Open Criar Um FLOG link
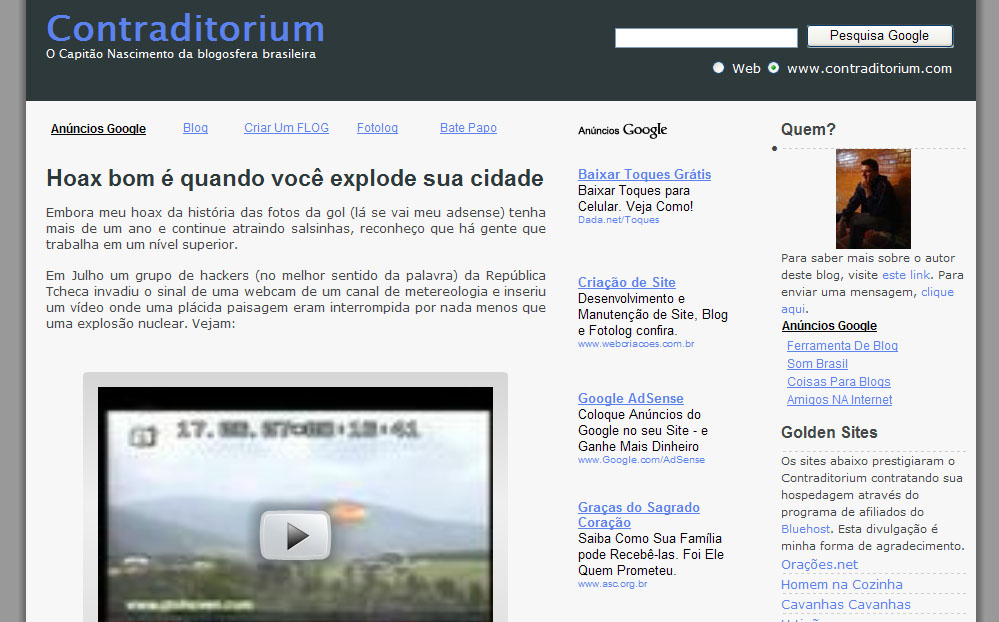Image resolution: width=999 pixels, height=622 pixels. click(x=286, y=128)
